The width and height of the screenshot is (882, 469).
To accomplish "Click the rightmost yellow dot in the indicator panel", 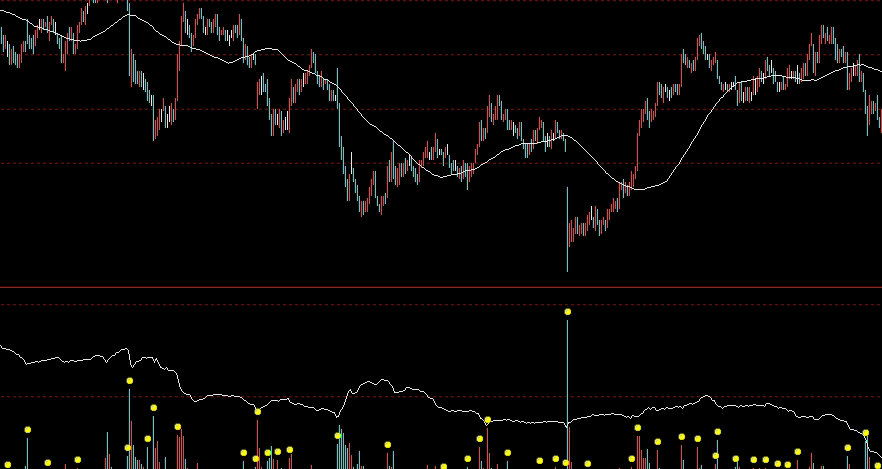I will [x=867, y=434].
